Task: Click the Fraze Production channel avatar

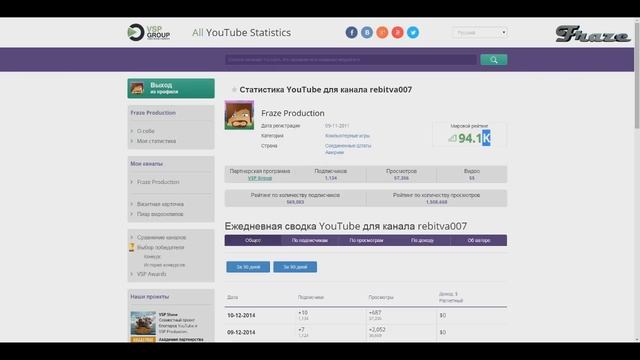Action: coord(239,115)
